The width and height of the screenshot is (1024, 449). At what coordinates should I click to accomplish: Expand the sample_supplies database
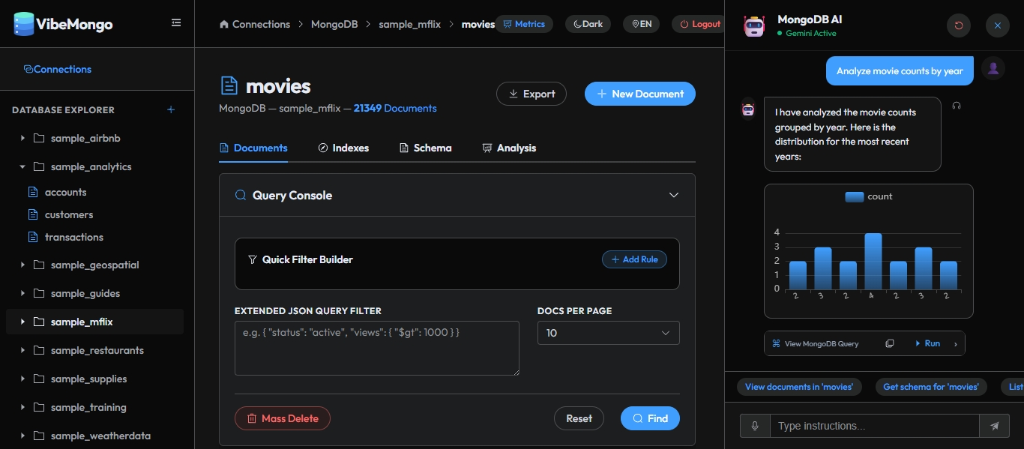pos(23,379)
